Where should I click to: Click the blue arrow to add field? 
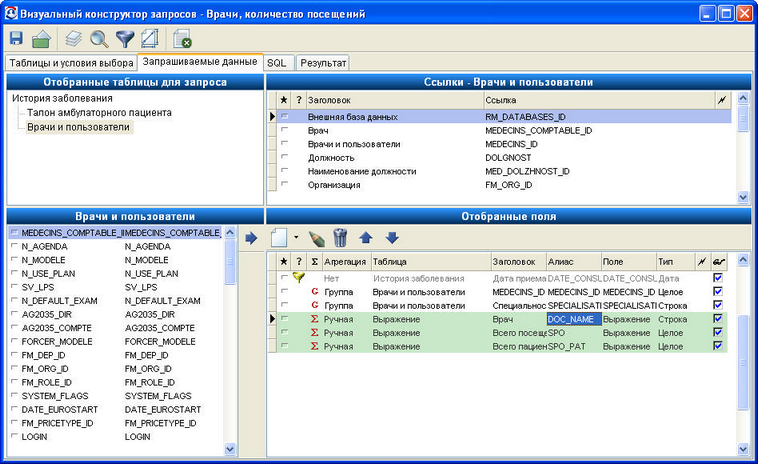coord(251,238)
